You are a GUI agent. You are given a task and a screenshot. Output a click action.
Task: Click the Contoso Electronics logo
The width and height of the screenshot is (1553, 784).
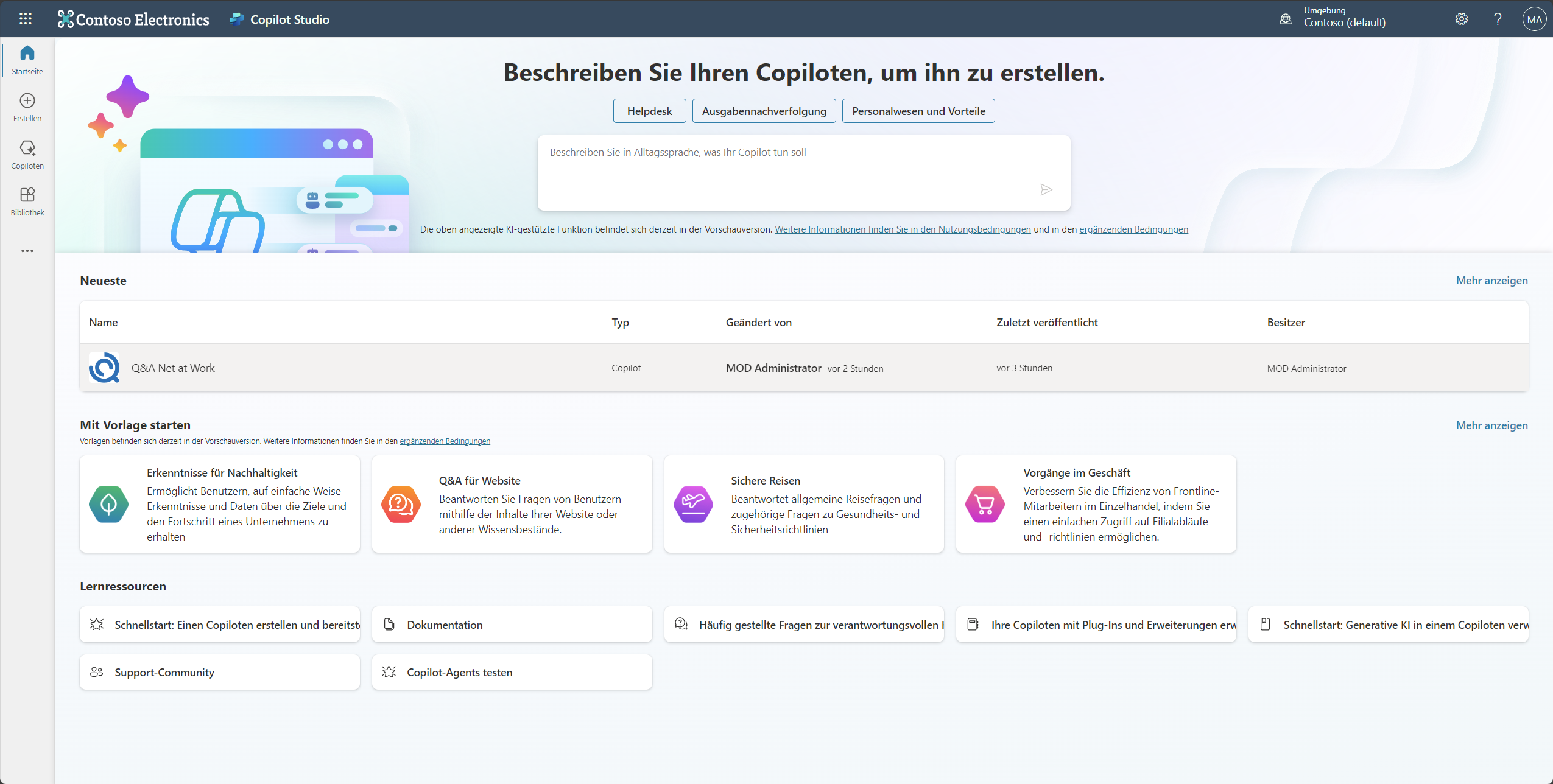coord(133,19)
